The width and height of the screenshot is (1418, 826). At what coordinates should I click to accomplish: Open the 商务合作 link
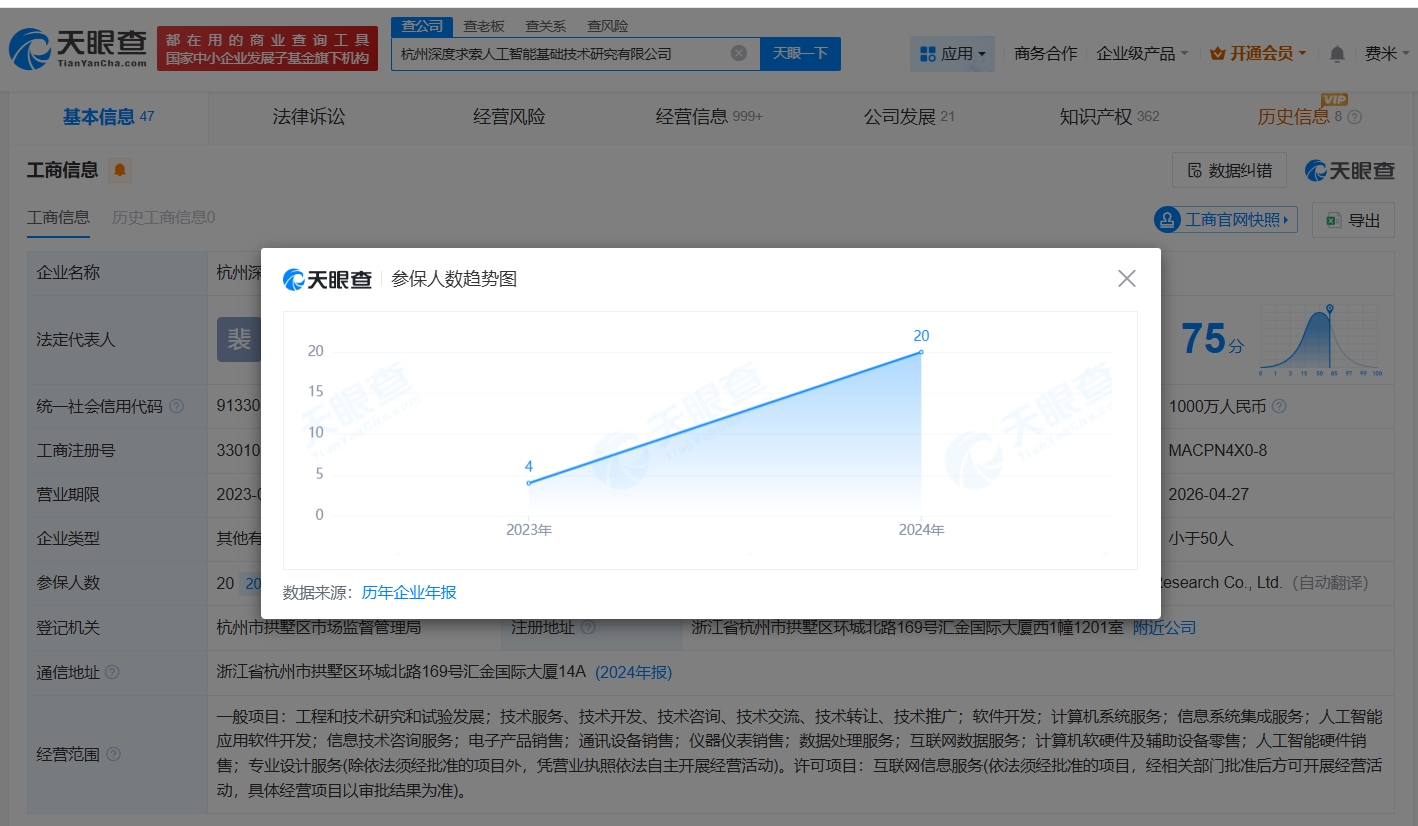click(1045, 53)
